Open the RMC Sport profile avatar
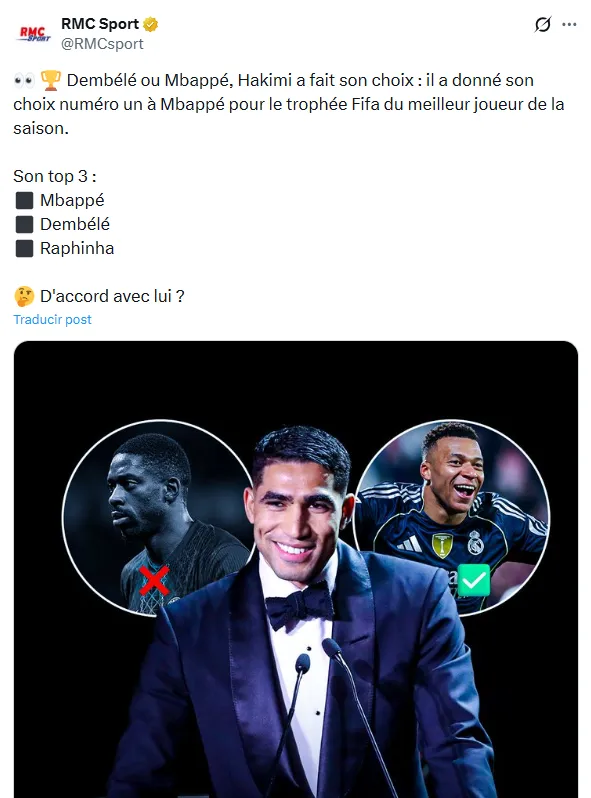The height and width of the screenshot is (798, 591). (x=35, y=34)
